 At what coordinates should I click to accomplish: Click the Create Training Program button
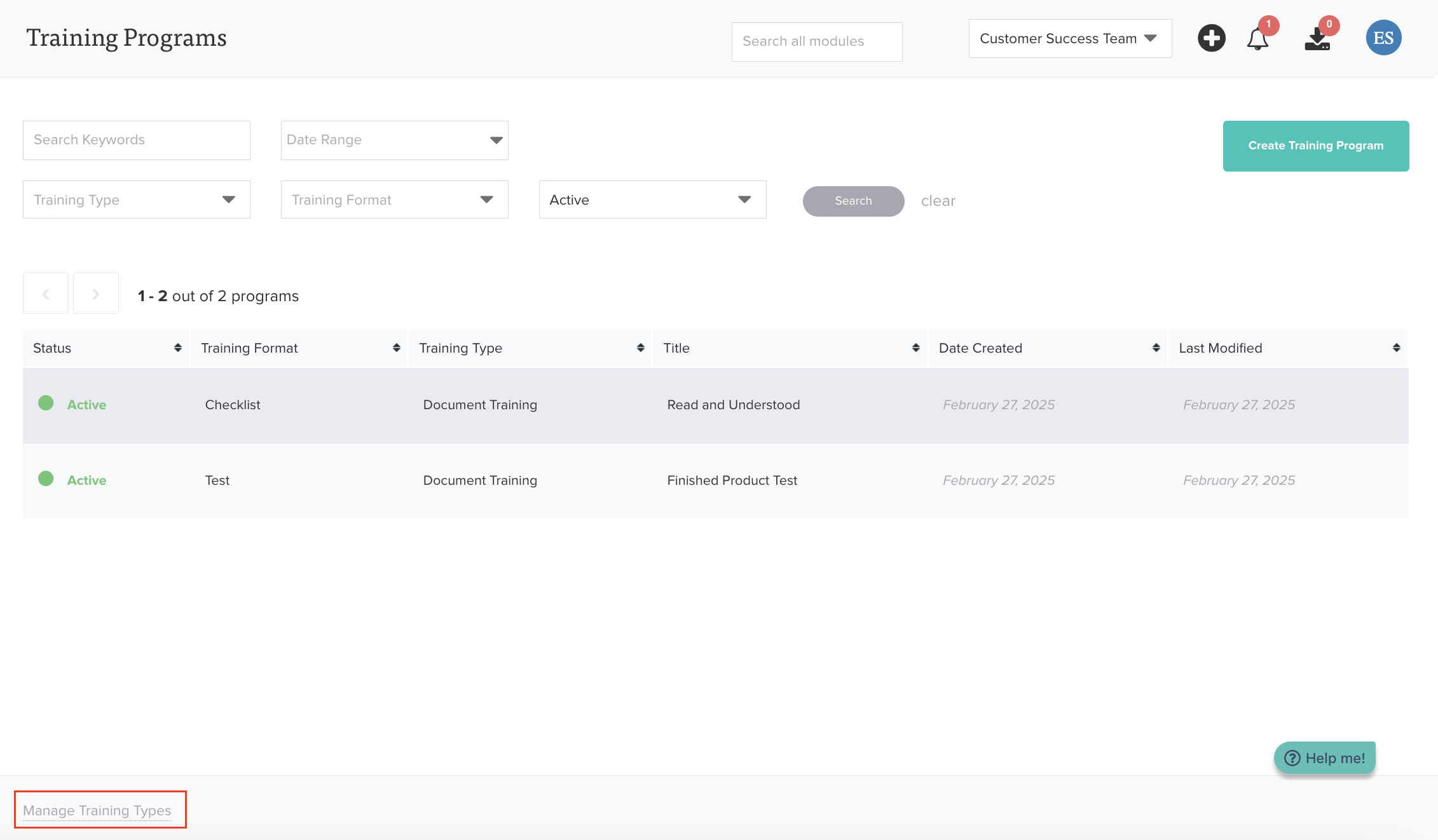(x=1315, y=146)
